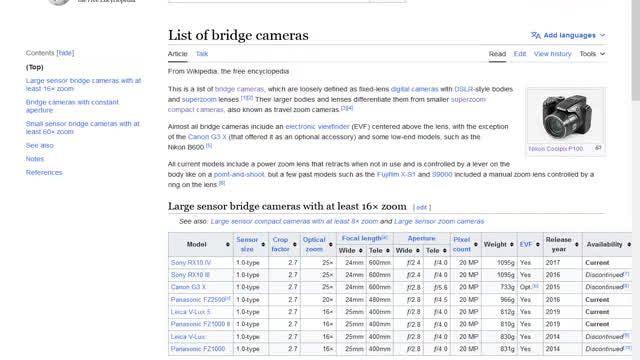Open the Edit tab

(520, 54)
